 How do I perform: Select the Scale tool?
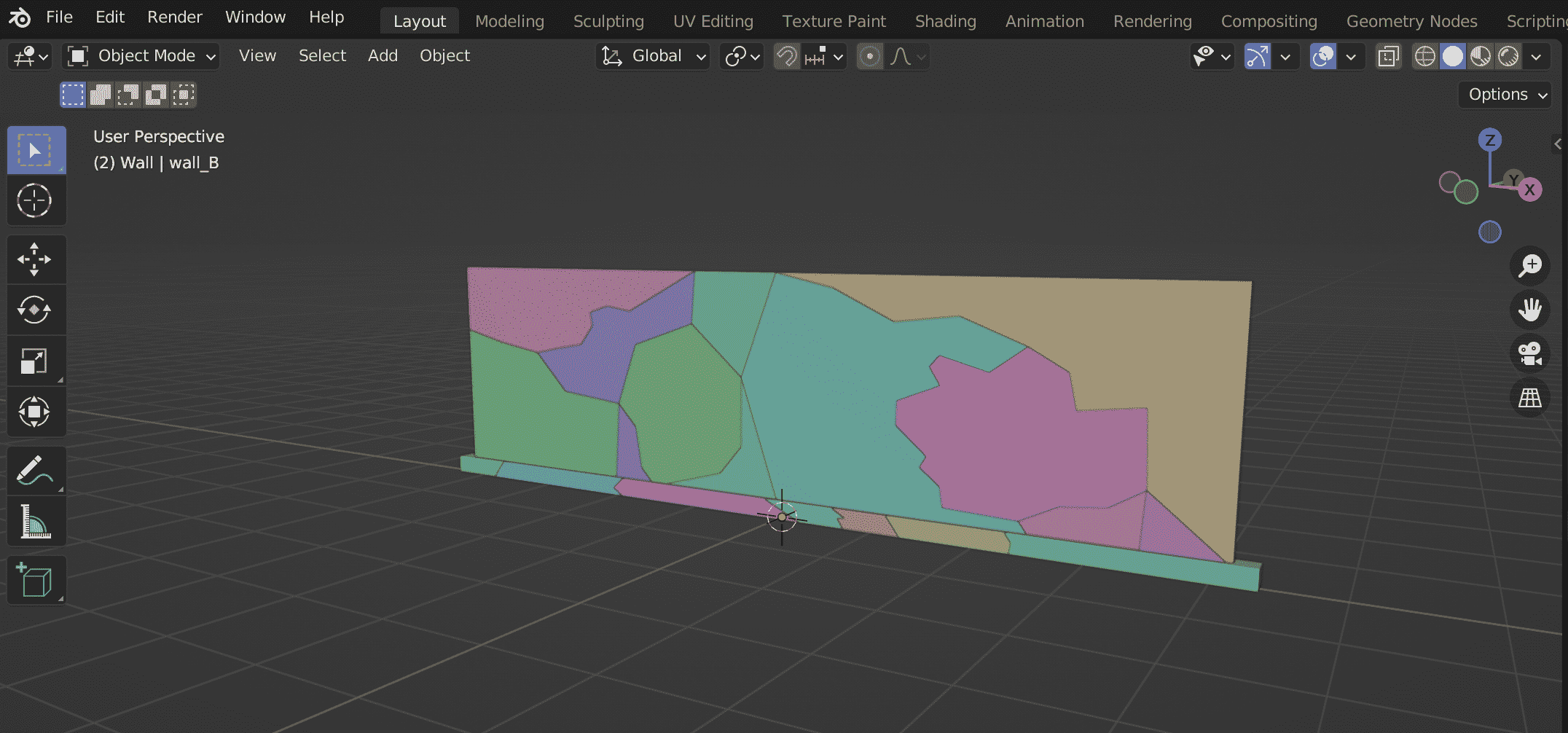tap(36, 360)
